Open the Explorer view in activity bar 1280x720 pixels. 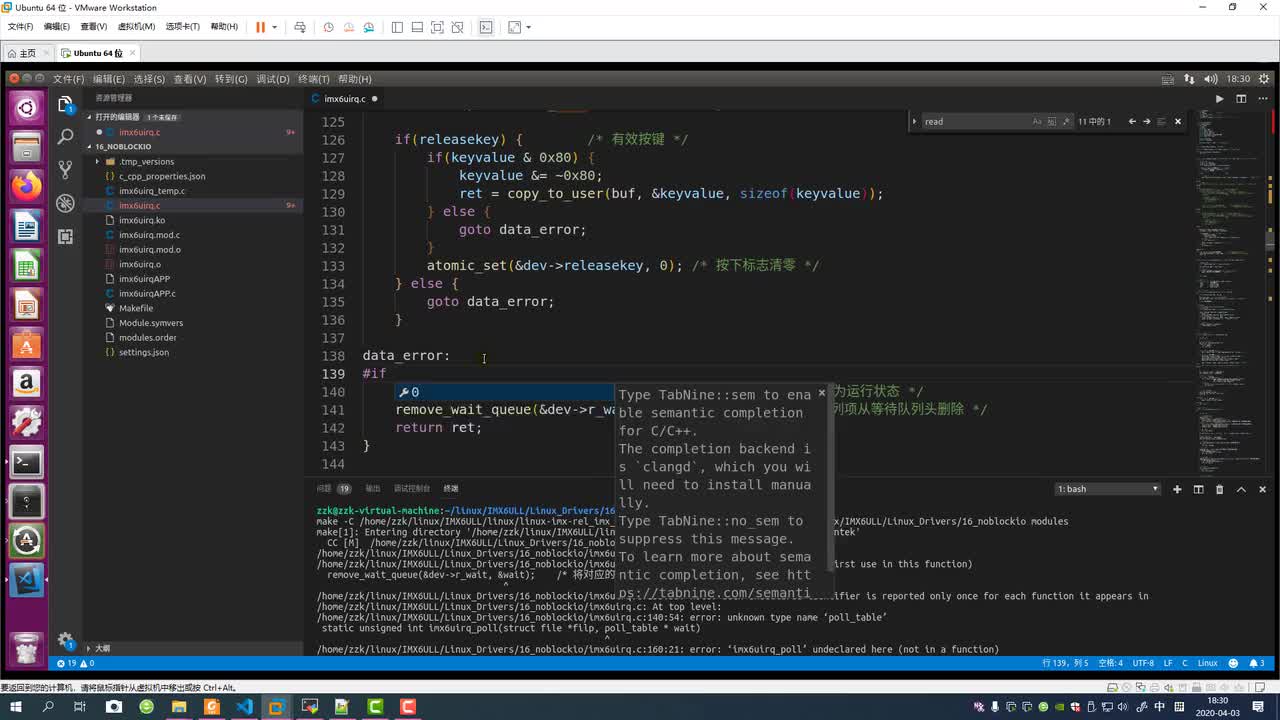pyautogui.click(x=66, y=104)
